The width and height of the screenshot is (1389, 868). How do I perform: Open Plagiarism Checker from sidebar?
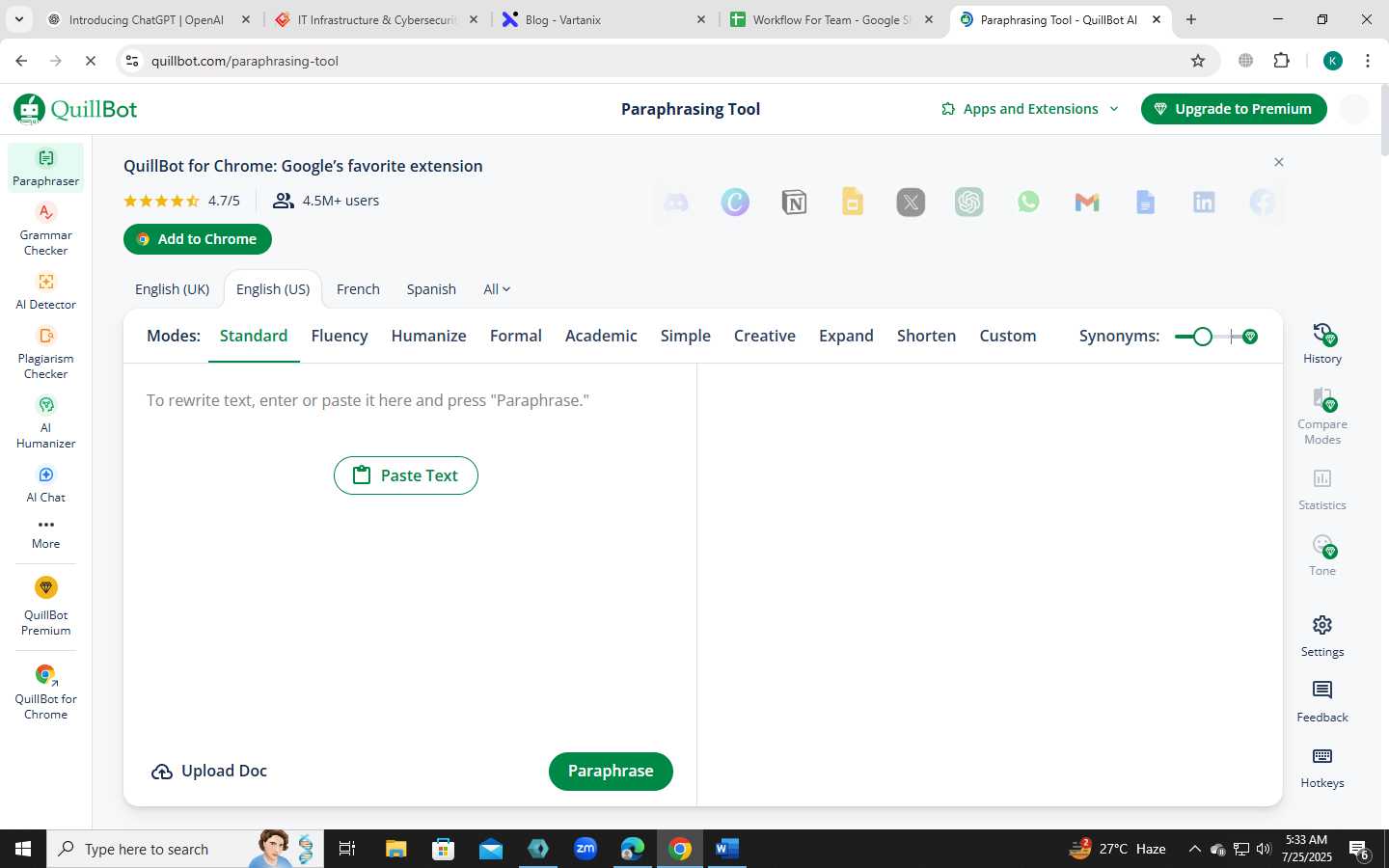click(x=45, y=352)
